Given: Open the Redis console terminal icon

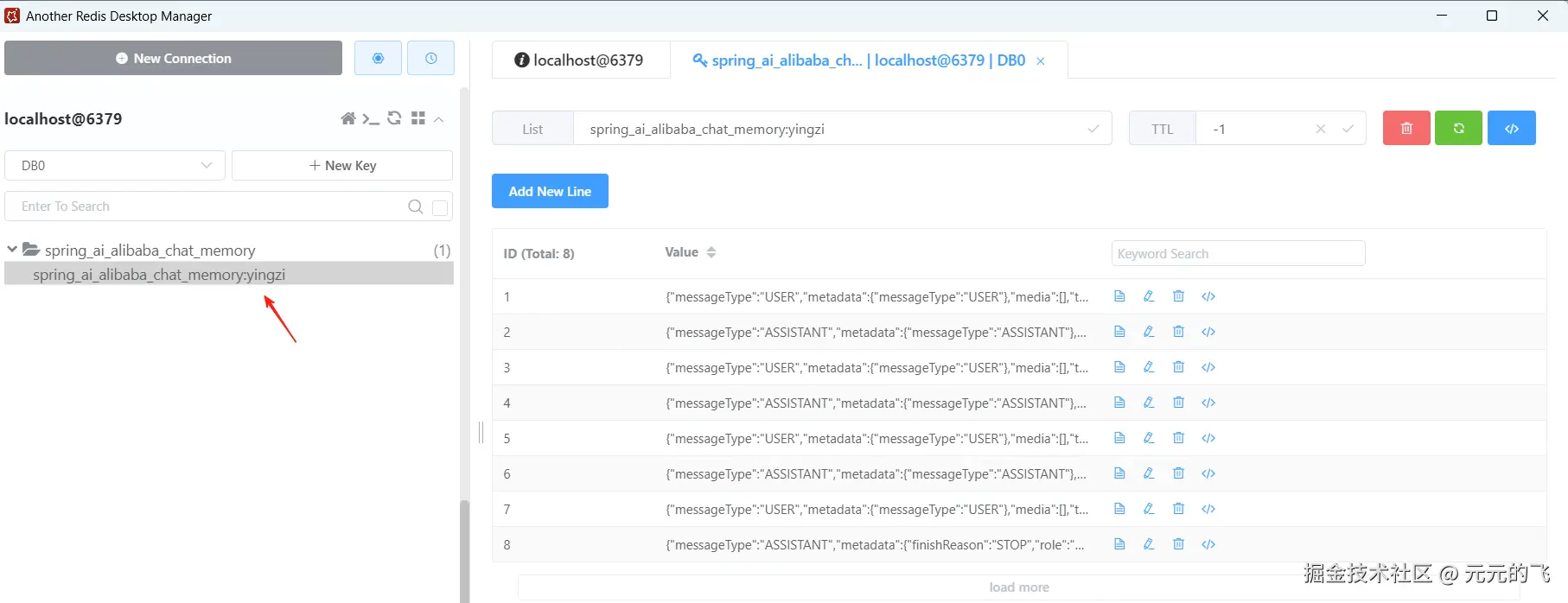Looking at the screenshot, I should coord(371,118).
